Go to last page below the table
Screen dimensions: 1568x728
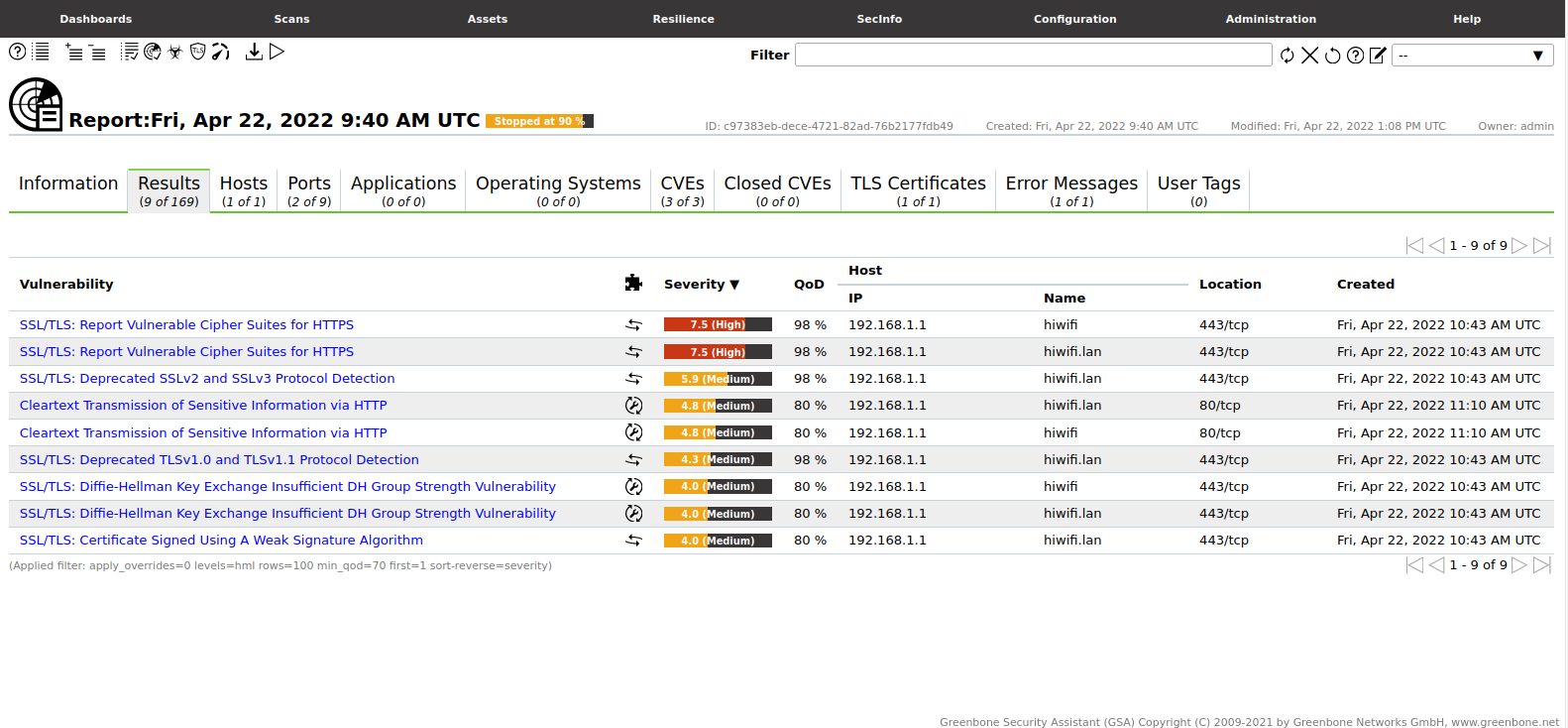coord(1542,565)
